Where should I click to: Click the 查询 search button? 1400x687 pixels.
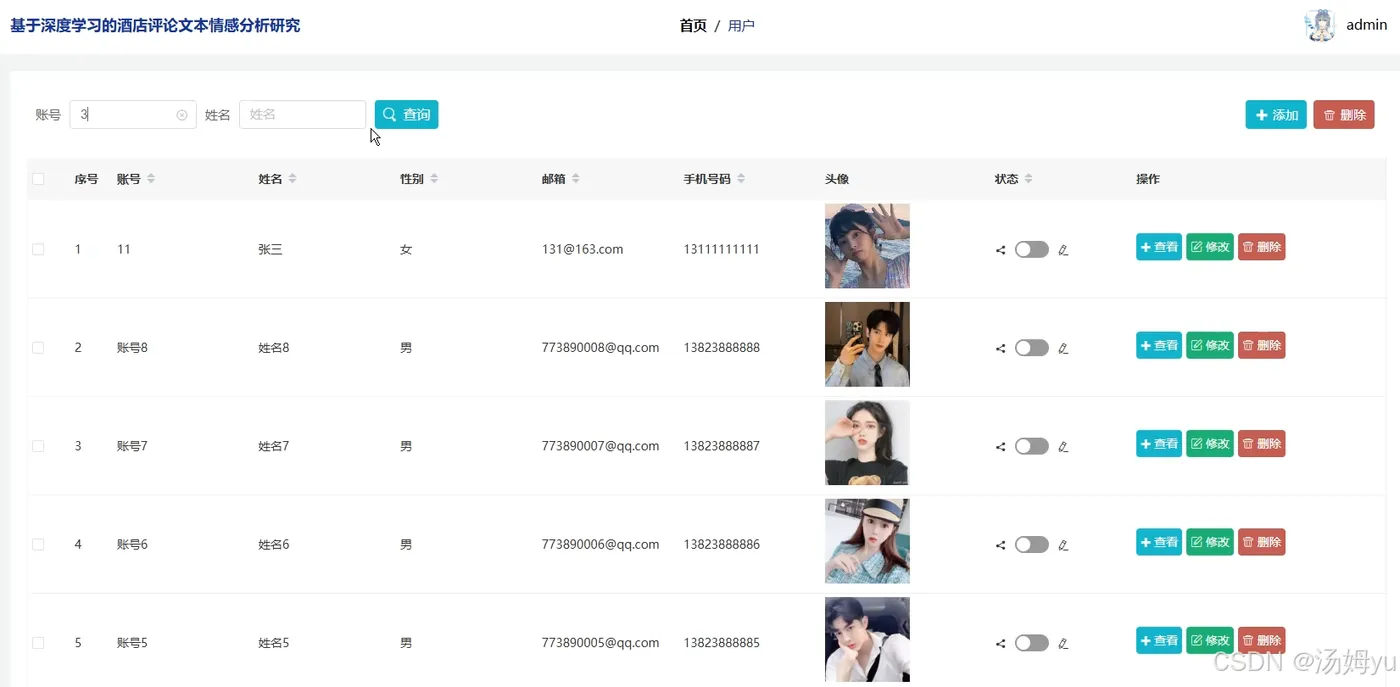[406, 115]
